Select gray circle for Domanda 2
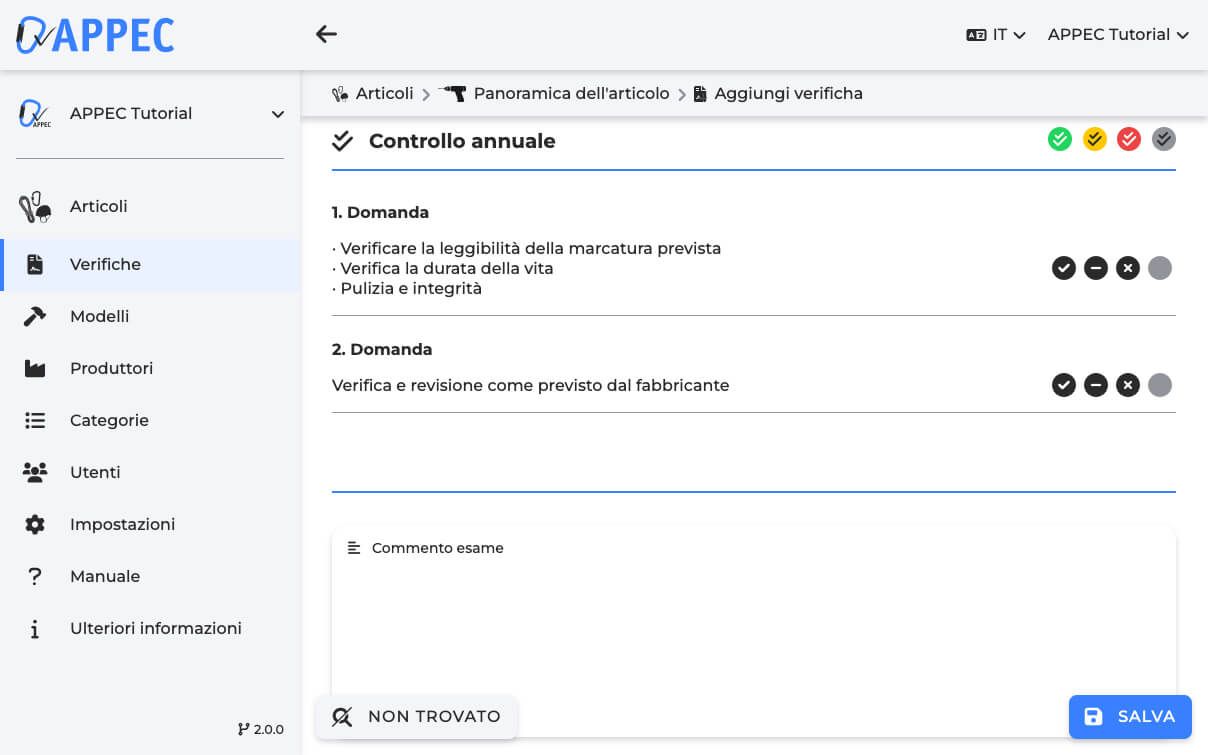Image resolution: width=1208 pixels, height=755 pixels. click(x=1160, y=385)
